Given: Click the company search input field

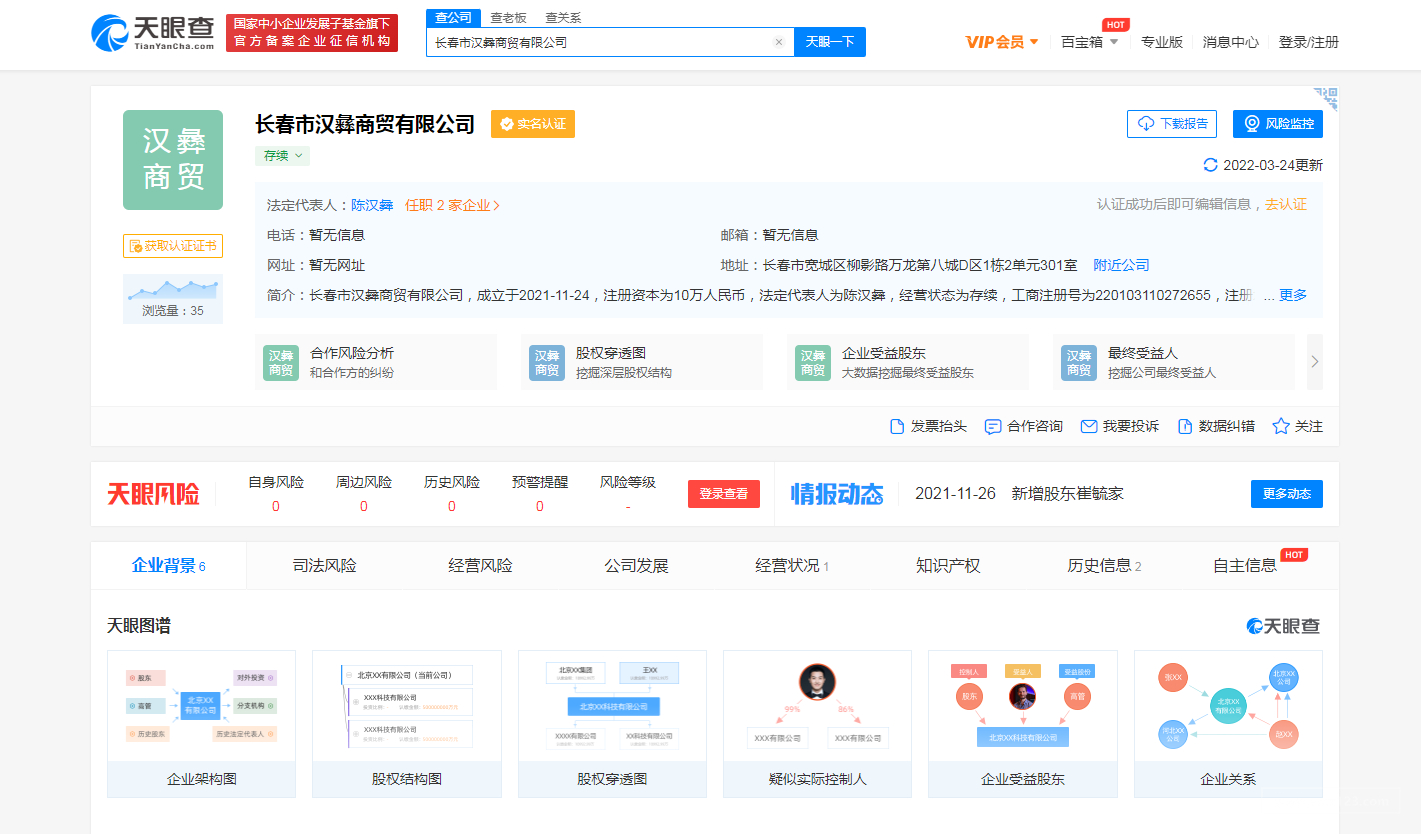Looking at the screenshot, I should (600, 42).
